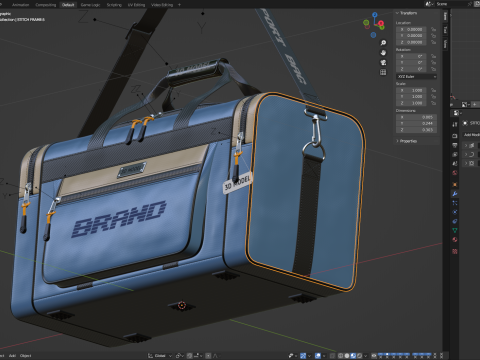Viewport: 480px width, 360px height.
Task: Open the Object Constraints tab icon
Action: point(455,221)
